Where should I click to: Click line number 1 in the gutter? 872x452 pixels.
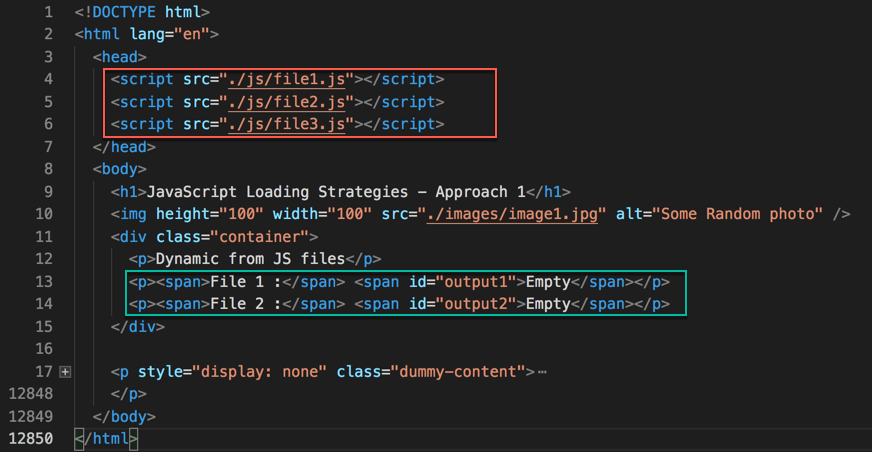tap(48, 12)
